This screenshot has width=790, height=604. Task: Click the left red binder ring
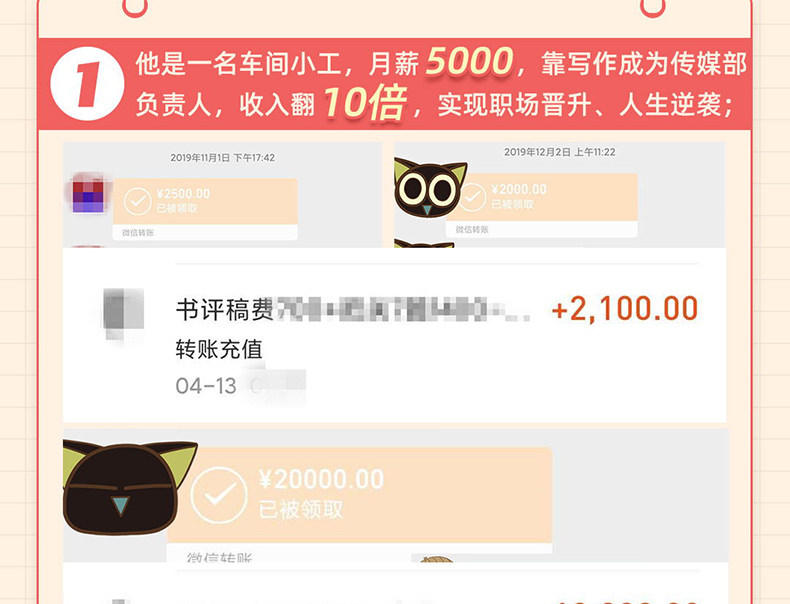click(135, 6)
